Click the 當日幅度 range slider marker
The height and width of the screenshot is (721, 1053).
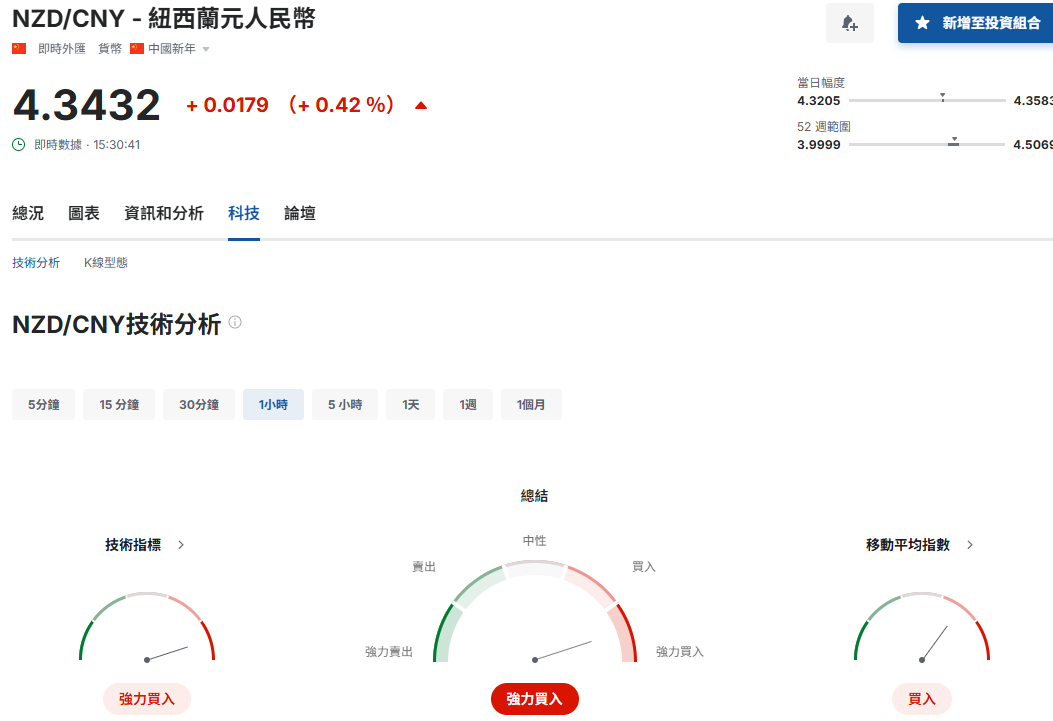[x=943, y=97]
